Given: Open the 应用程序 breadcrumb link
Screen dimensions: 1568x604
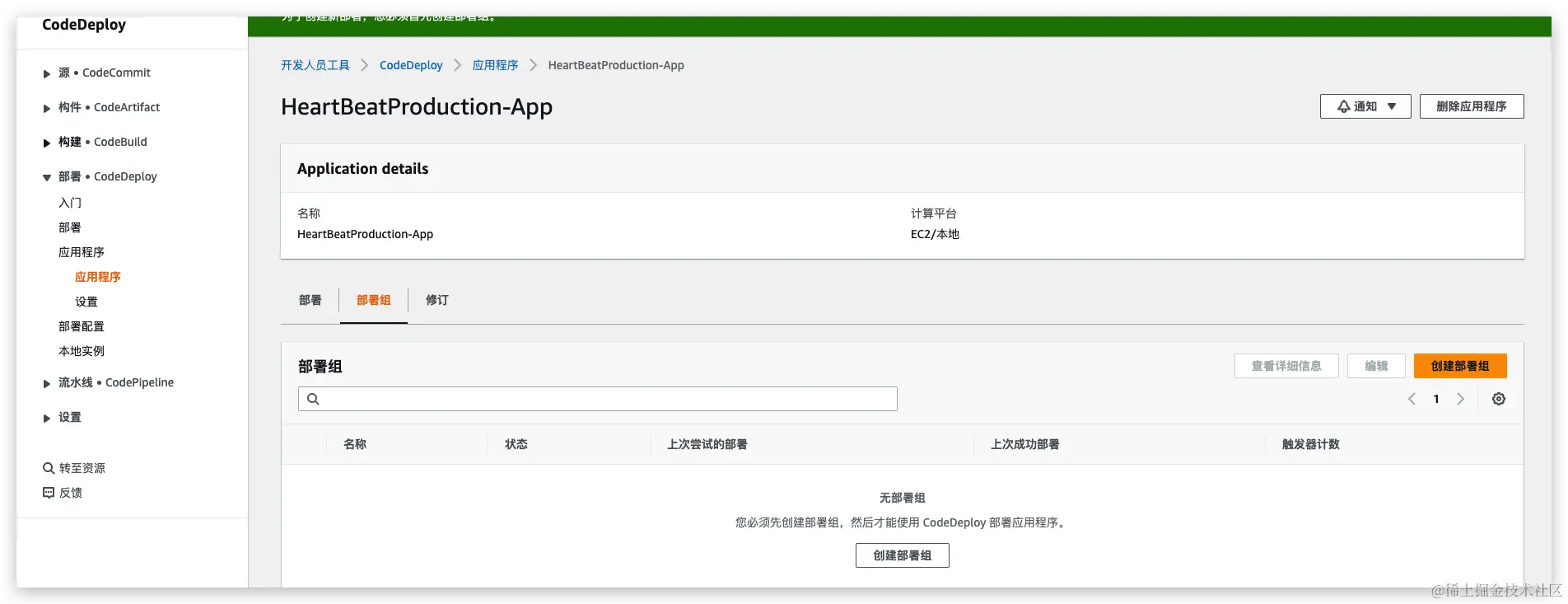Looking at the screenshot, I should point(496,65).
